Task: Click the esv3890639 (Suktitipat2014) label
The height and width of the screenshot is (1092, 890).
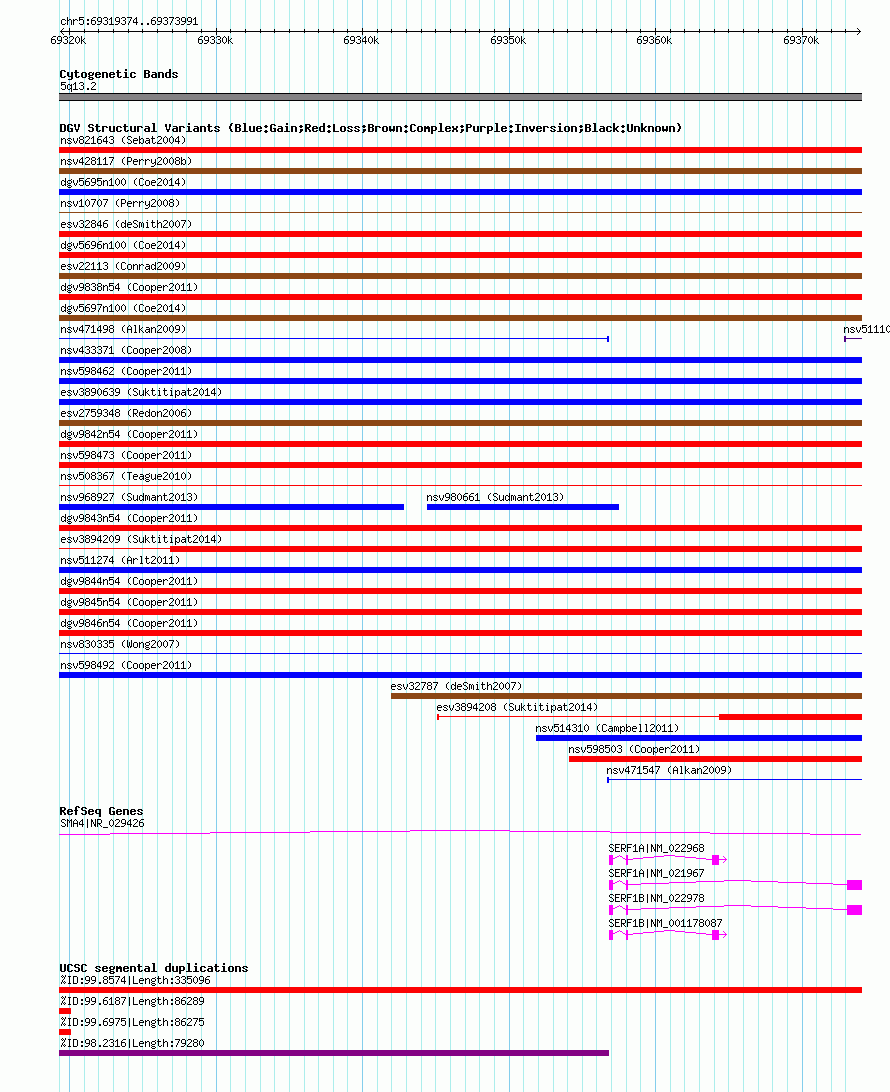Action: click(141, 391)
